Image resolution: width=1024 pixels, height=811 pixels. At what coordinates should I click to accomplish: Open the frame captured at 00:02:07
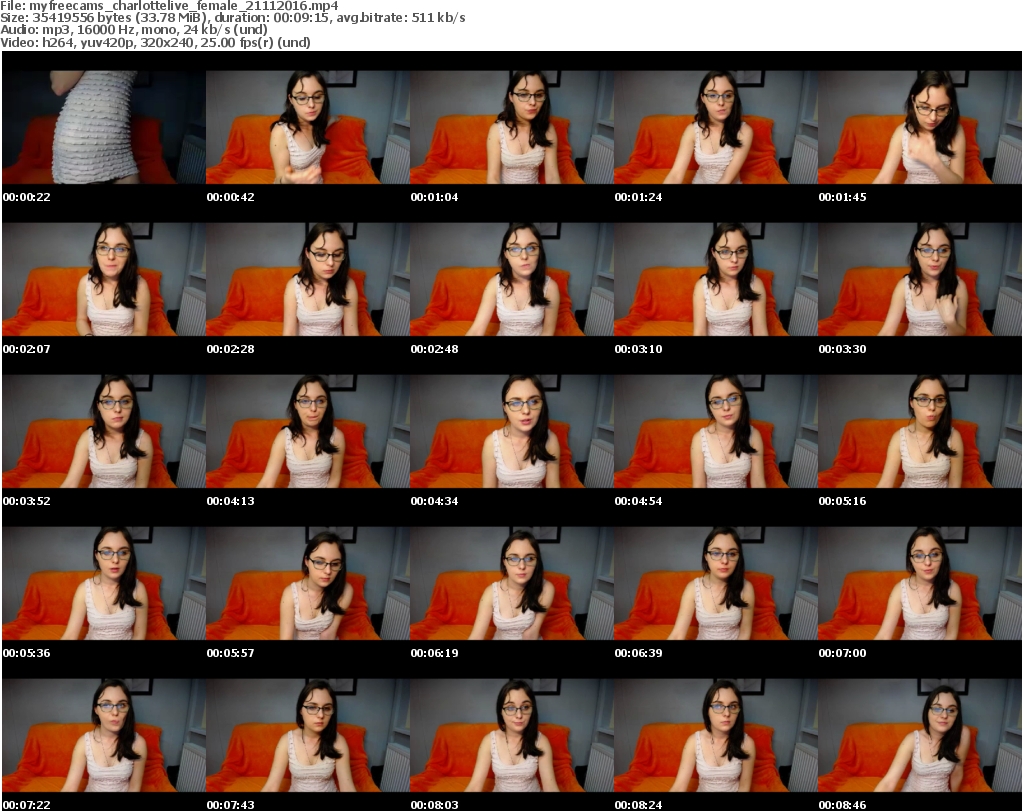104,279
